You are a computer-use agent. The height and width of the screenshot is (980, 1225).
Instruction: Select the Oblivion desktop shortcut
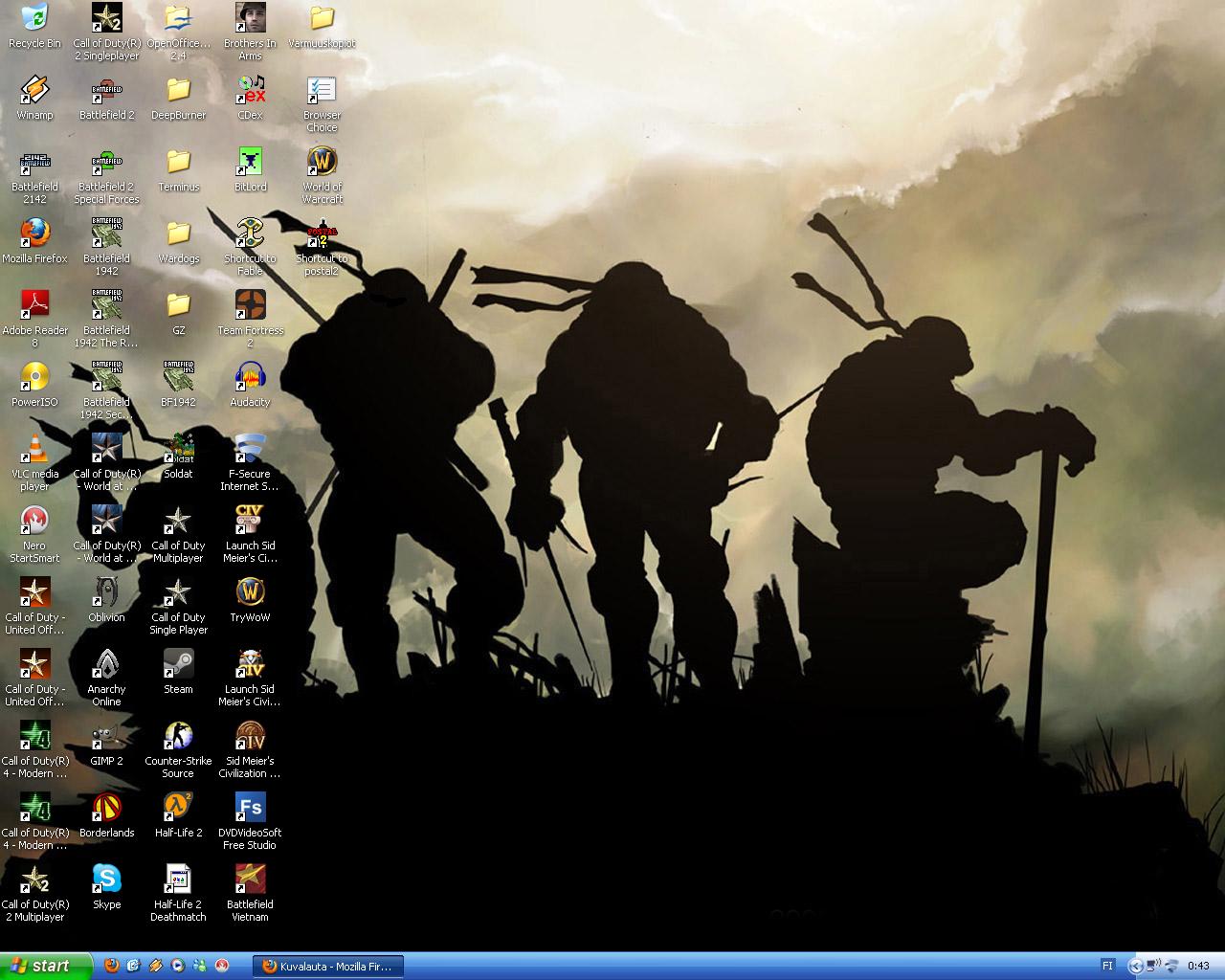106,593
